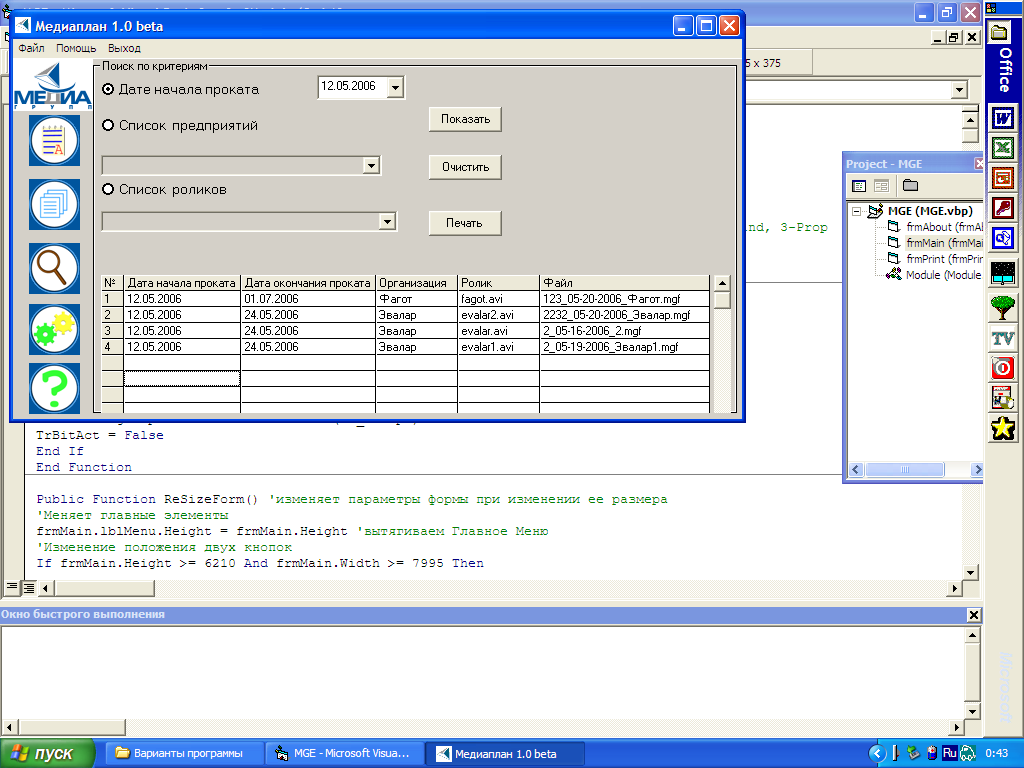
Task: Select 'Дате начала проката' radio button
Action: pyautogui.click(x=108, y=89)
